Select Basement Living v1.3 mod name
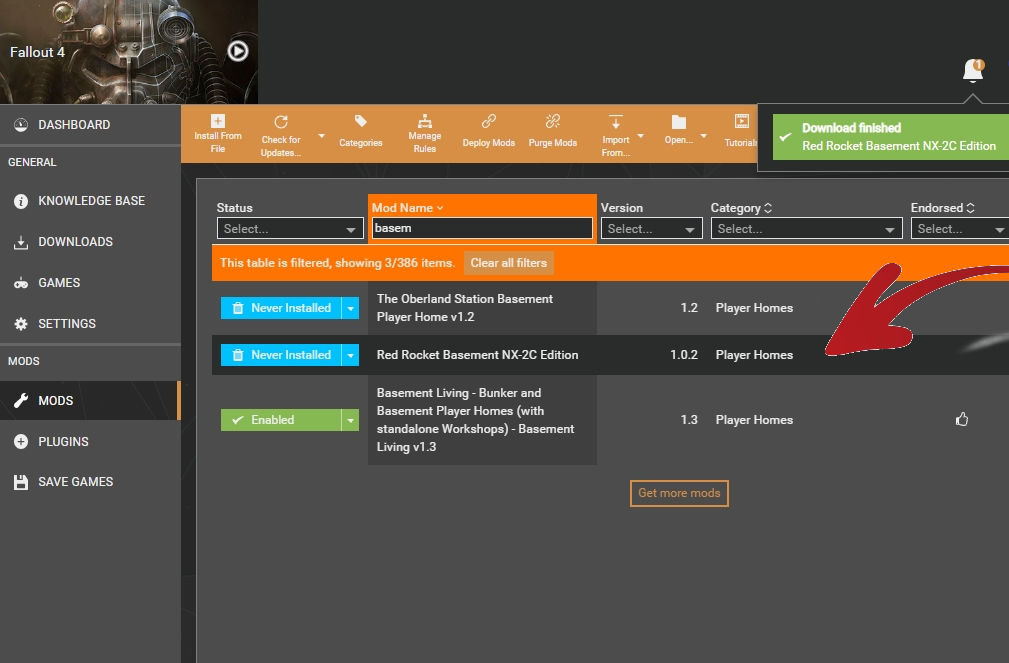Viewport: 1009px width, 663px height. point(475,420)
